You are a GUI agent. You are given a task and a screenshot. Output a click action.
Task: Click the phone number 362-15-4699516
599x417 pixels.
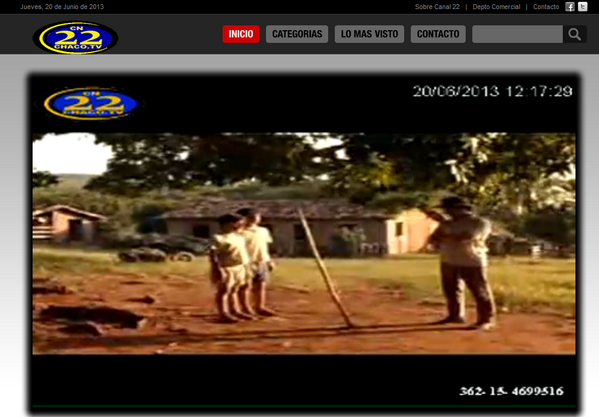tap(511, 391)
